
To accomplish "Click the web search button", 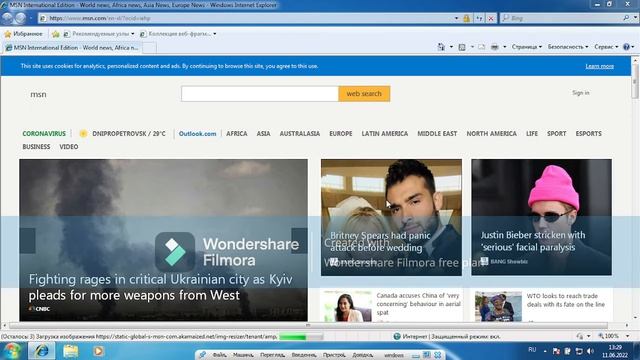I will (x=364, y=93).
